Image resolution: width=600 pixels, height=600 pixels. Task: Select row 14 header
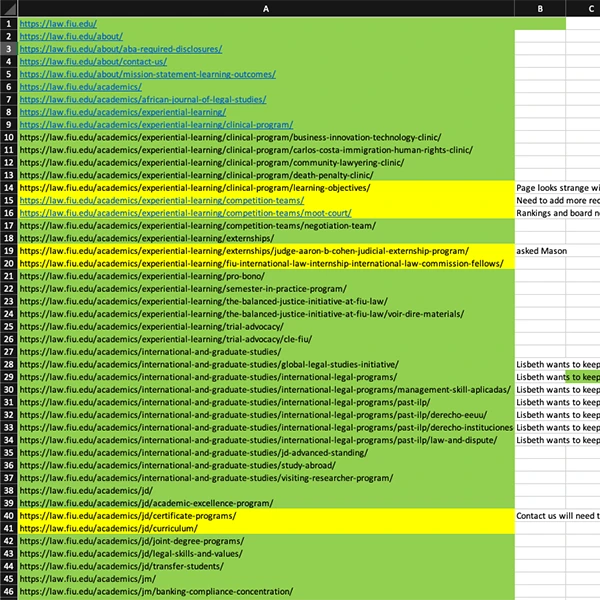coord(8,188)
